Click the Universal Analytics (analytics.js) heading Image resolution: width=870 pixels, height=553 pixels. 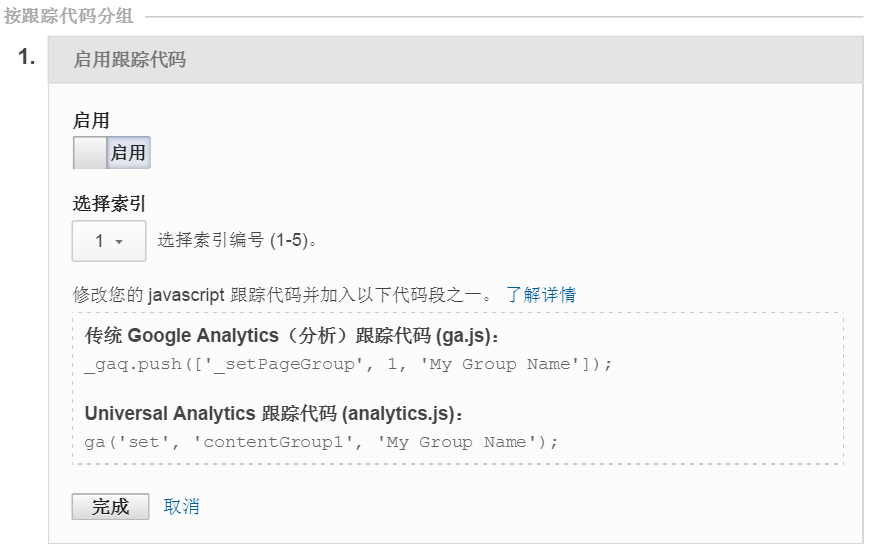[x=274, y=414]
